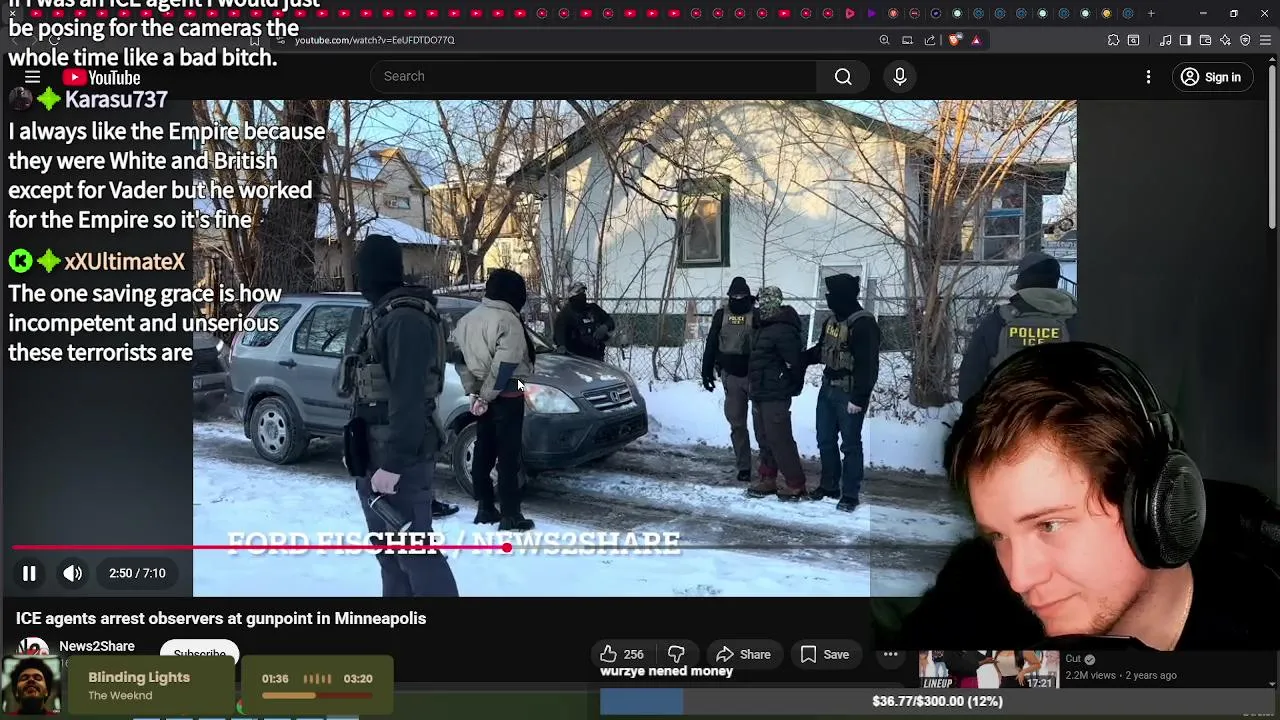Share the ICE agents video
Image resolution: width=1280 pixels, height=720 pixels.
click(x=743, y=654)
